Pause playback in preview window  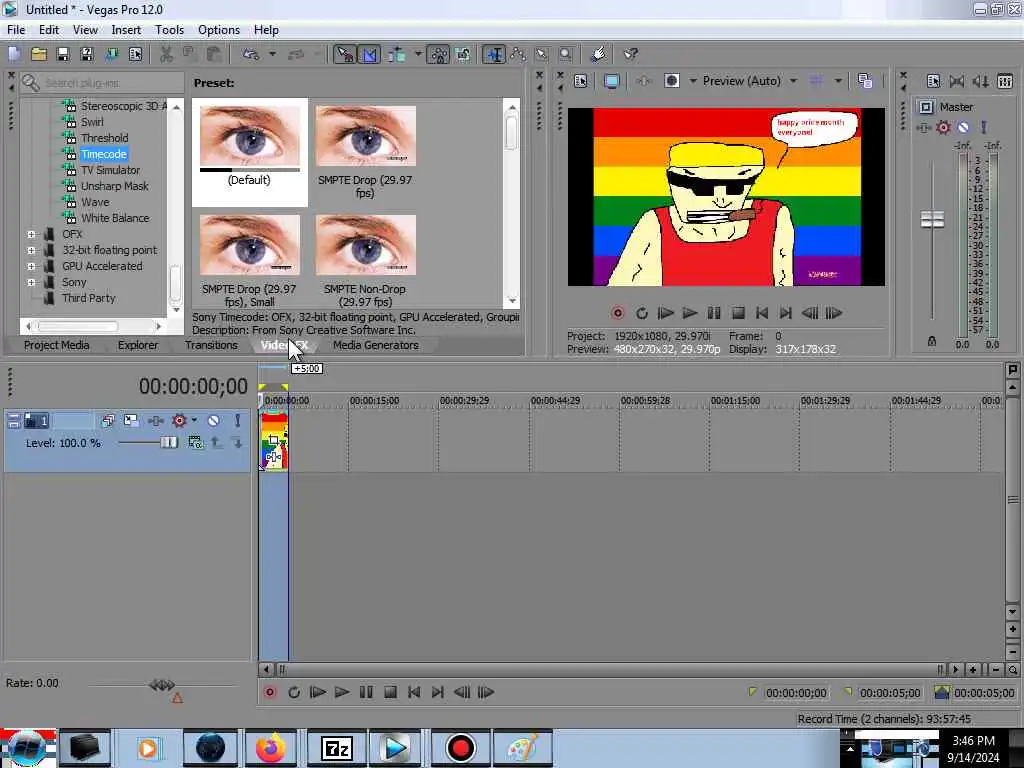click(x=714, y=313)
